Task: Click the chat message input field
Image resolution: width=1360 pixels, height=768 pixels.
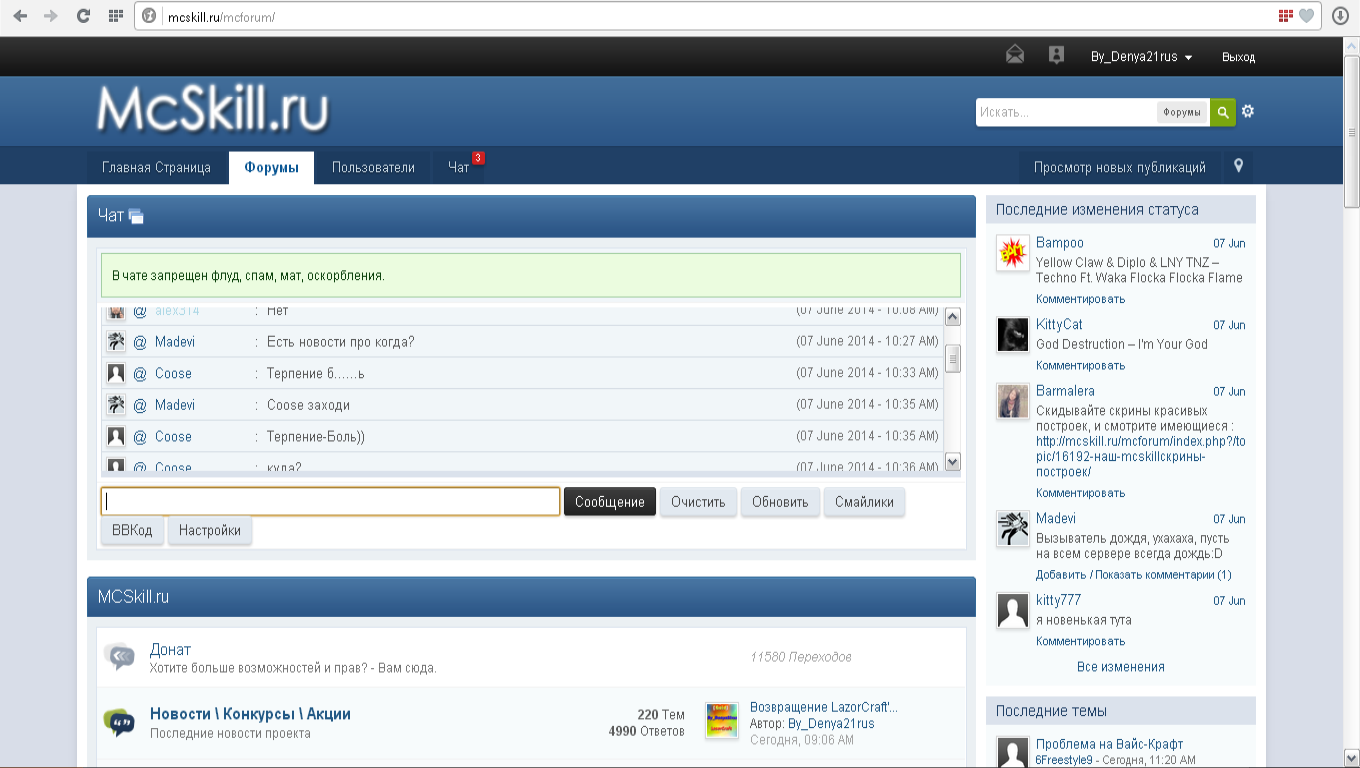Action: pos(330,501)
